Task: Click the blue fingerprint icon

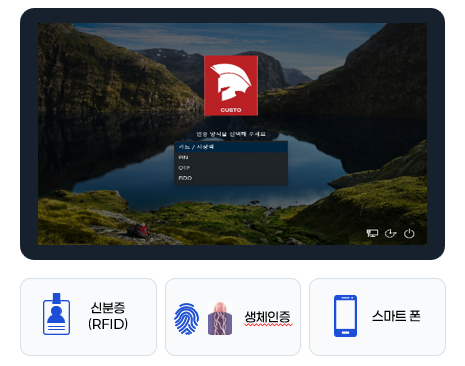Action: coord(187,319)
